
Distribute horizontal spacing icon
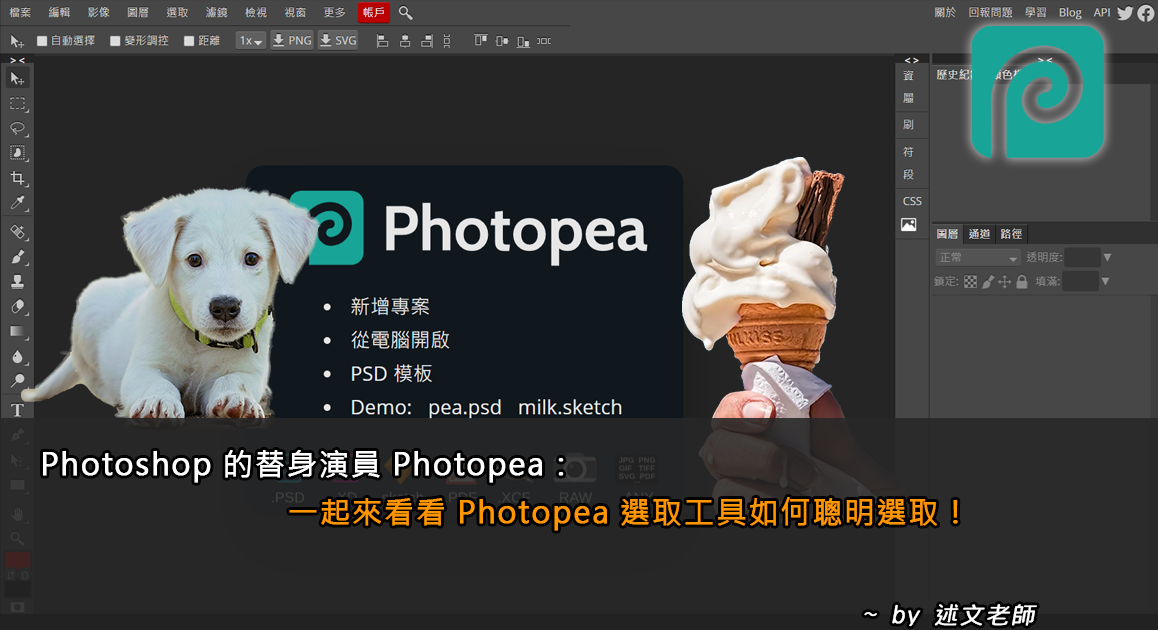pos(544,41)
